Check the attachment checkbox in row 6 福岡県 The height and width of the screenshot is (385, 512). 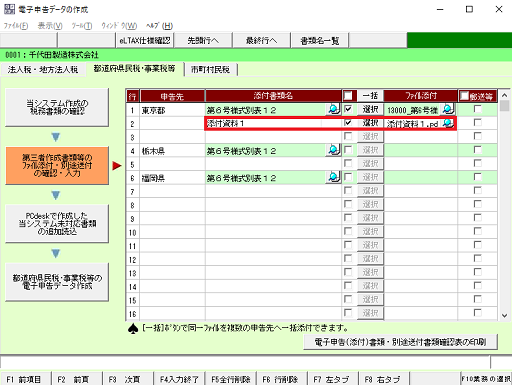pos(348,177)
